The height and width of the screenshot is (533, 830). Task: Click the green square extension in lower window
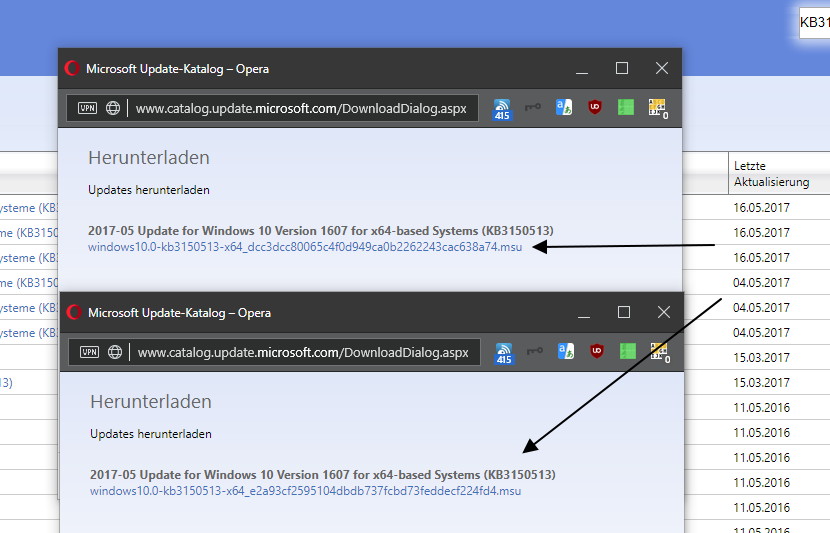628,351
